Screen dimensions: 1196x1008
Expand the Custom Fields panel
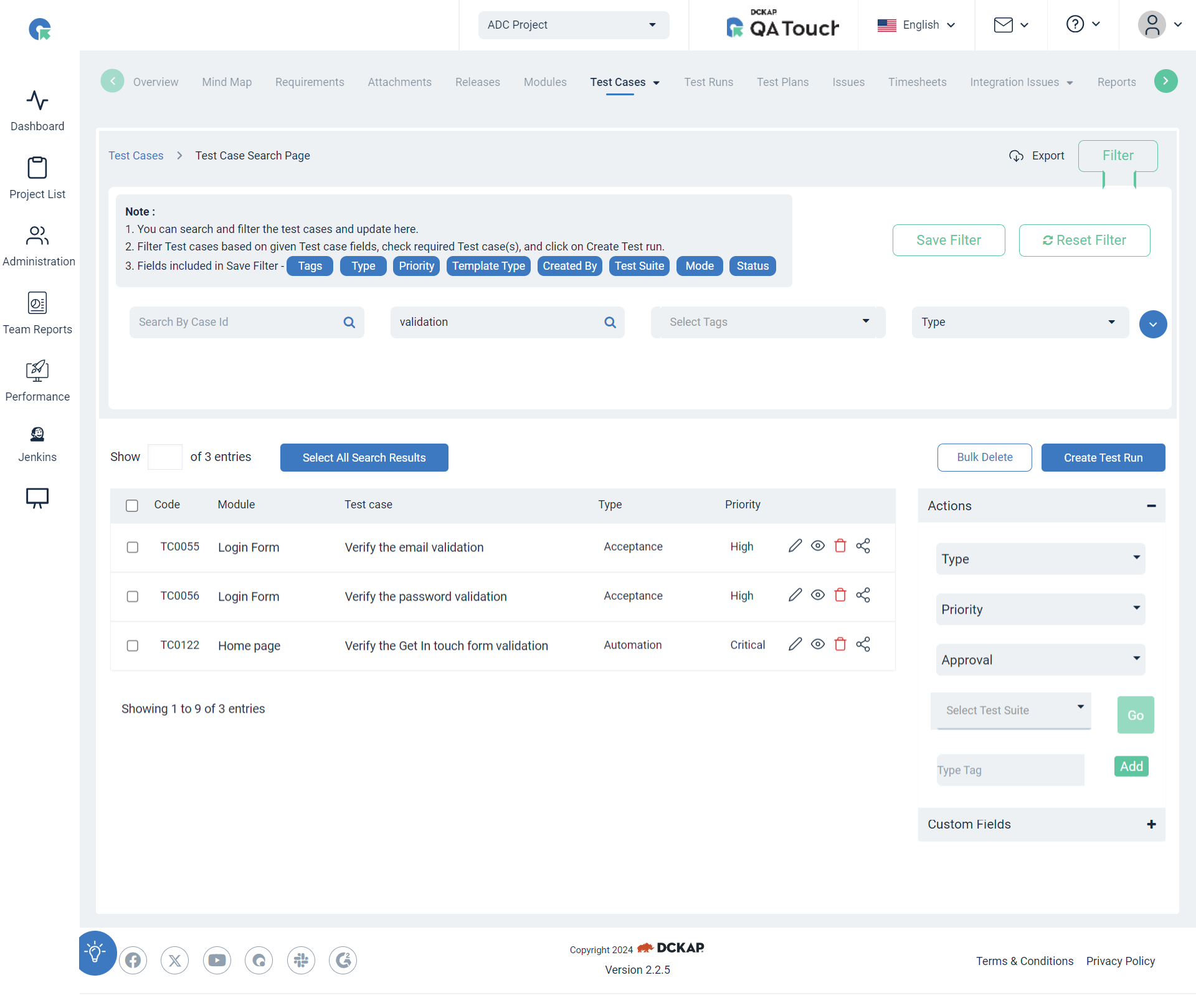click(x=1151, y=824)
